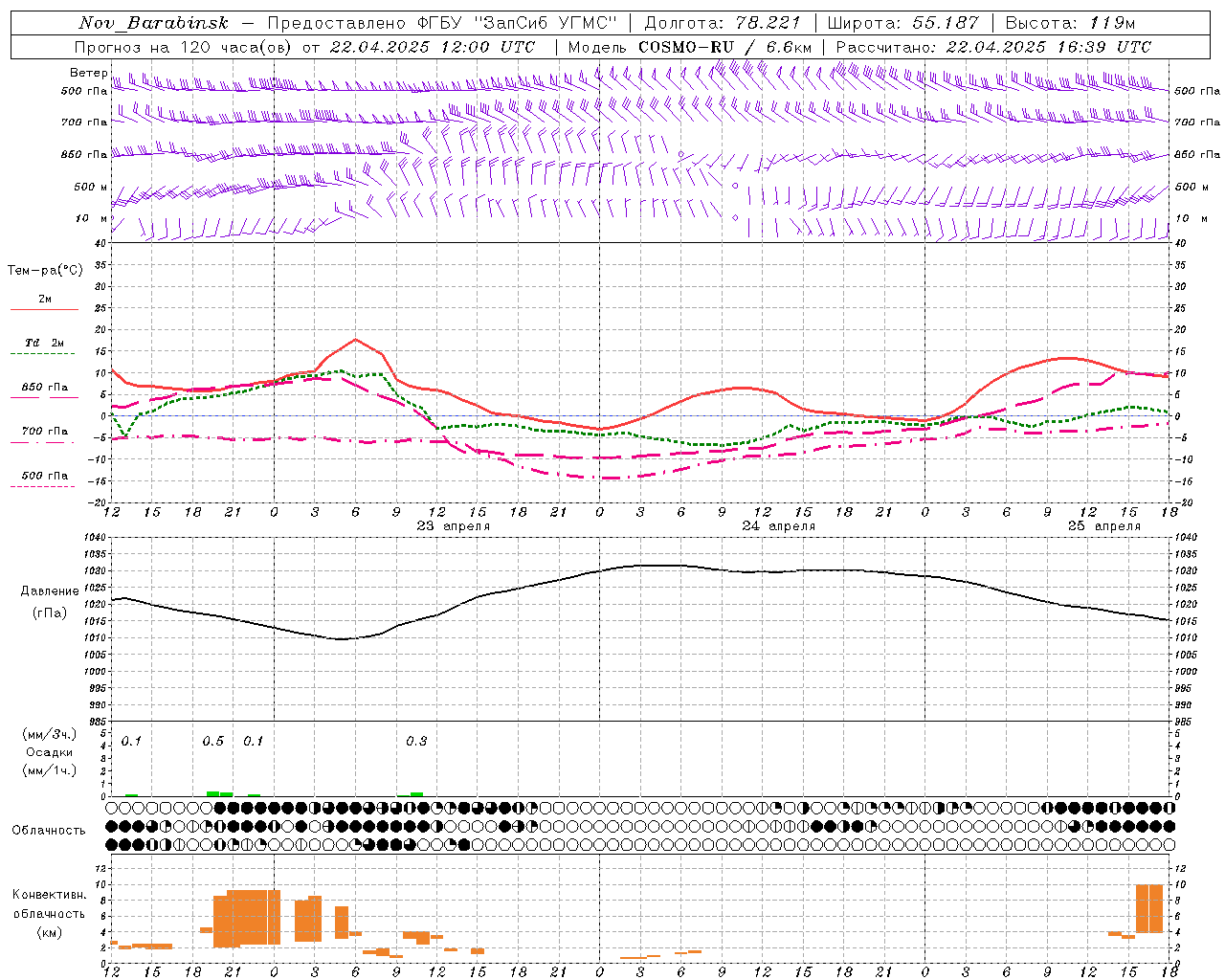Click the Ветер wind section label
Screen dimensions: 1225x980
[x=88, y=73]
